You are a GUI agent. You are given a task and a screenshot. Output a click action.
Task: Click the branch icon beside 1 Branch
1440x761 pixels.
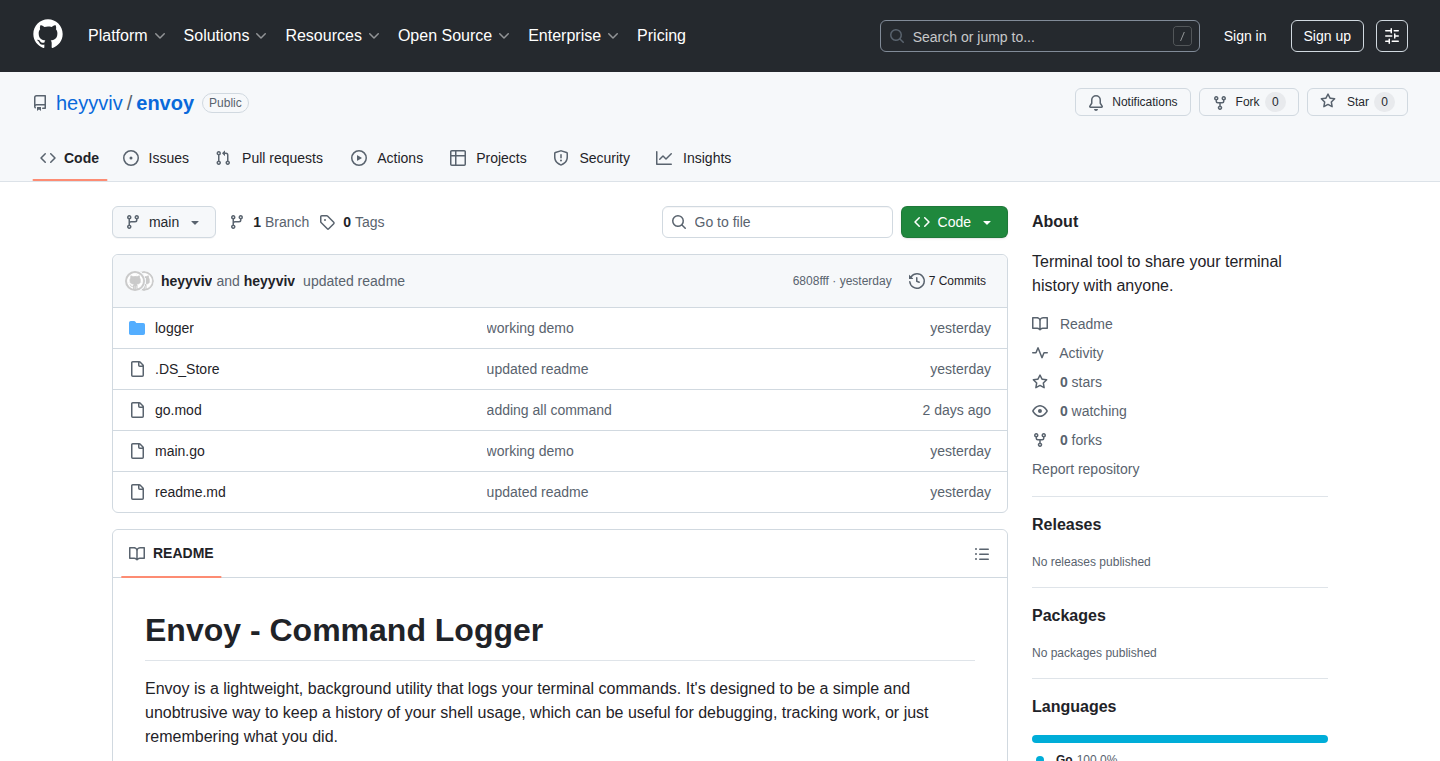[237, 222]
